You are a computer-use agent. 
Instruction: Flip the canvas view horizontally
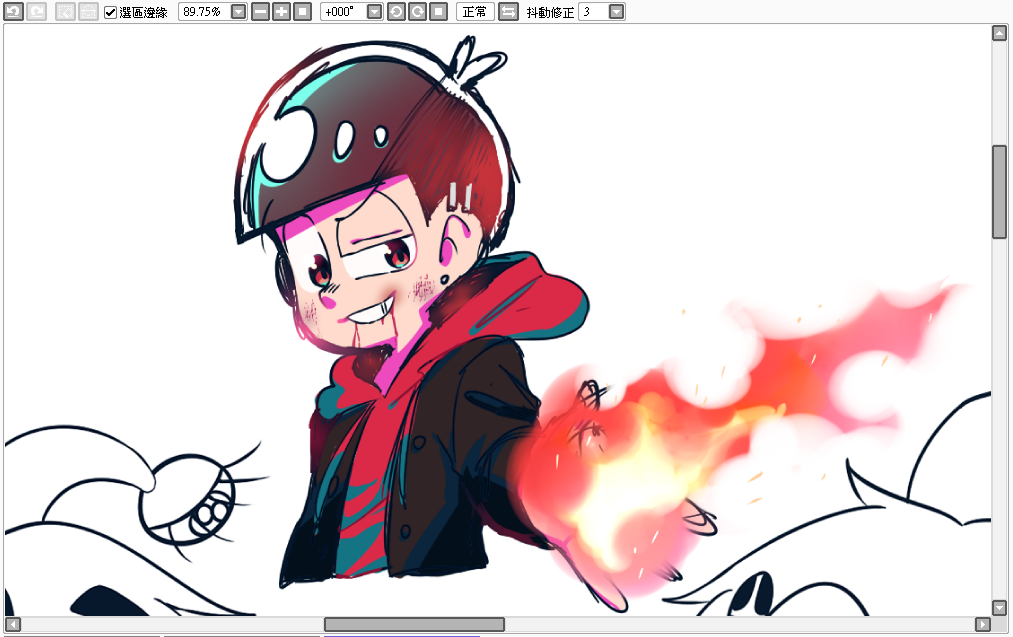click(508, 12)
